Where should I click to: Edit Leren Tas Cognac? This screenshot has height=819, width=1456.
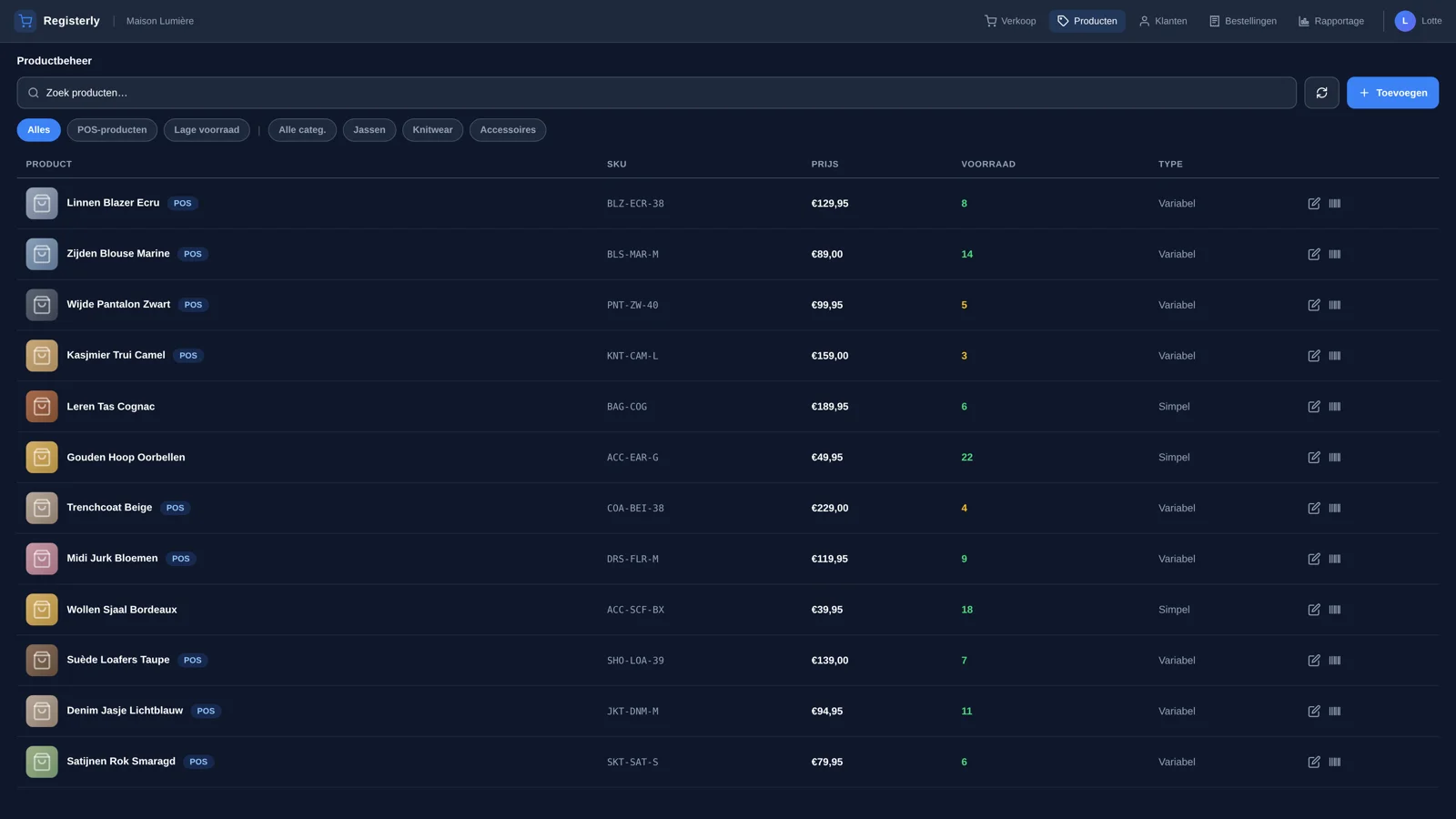[x=1314, y=407]
